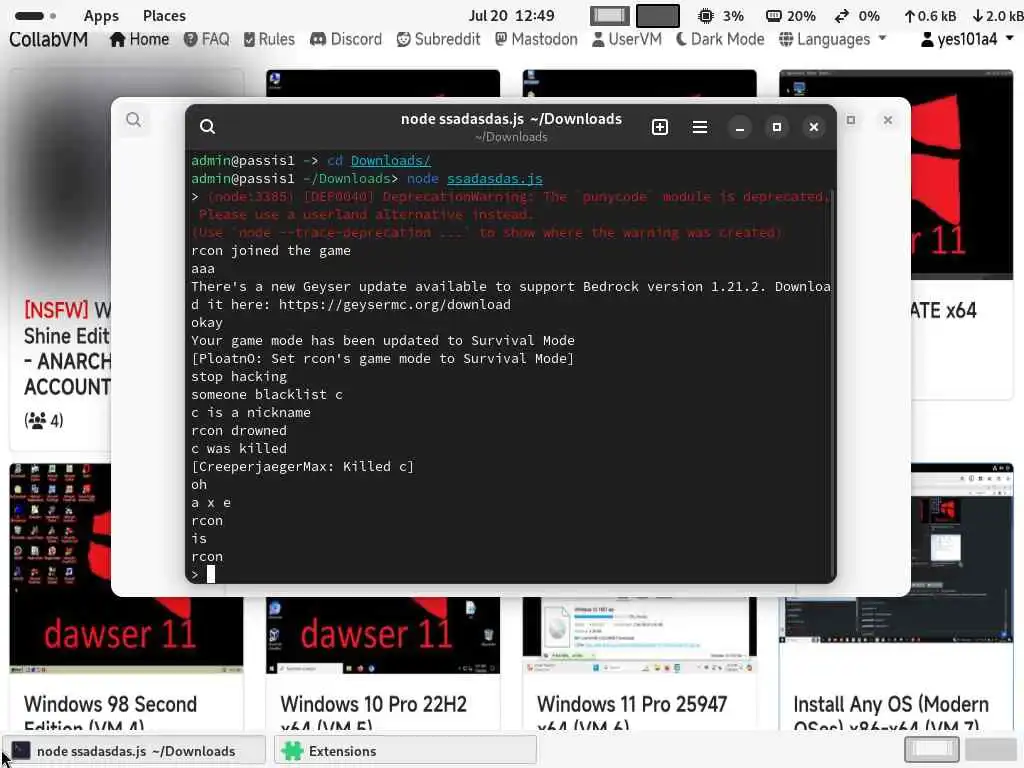This screenshot has height=768, width=1024.
Task: Maximize the Extensions window behind terminal
Action: tap(850, 120)
